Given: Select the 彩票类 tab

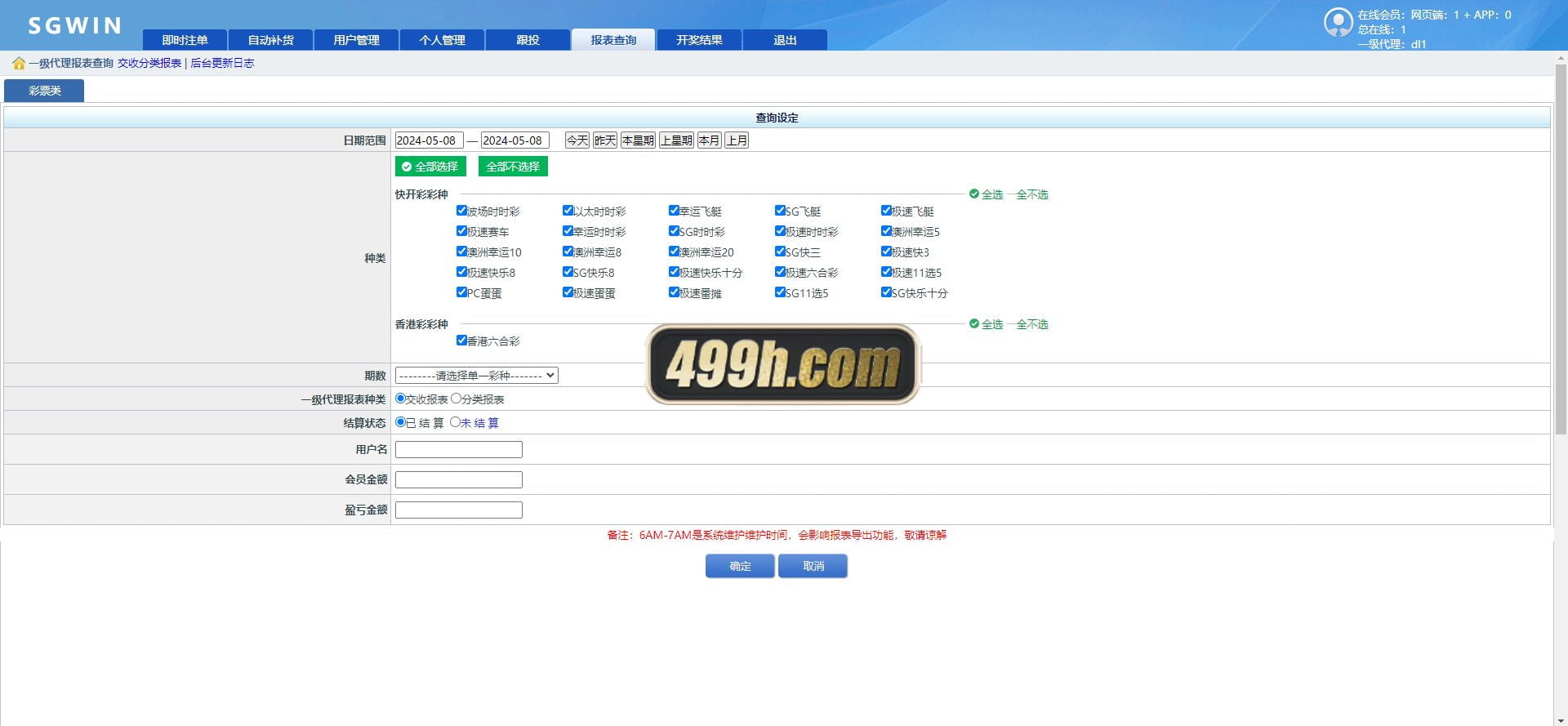Looking at the screenshot, I should (44, 91).
